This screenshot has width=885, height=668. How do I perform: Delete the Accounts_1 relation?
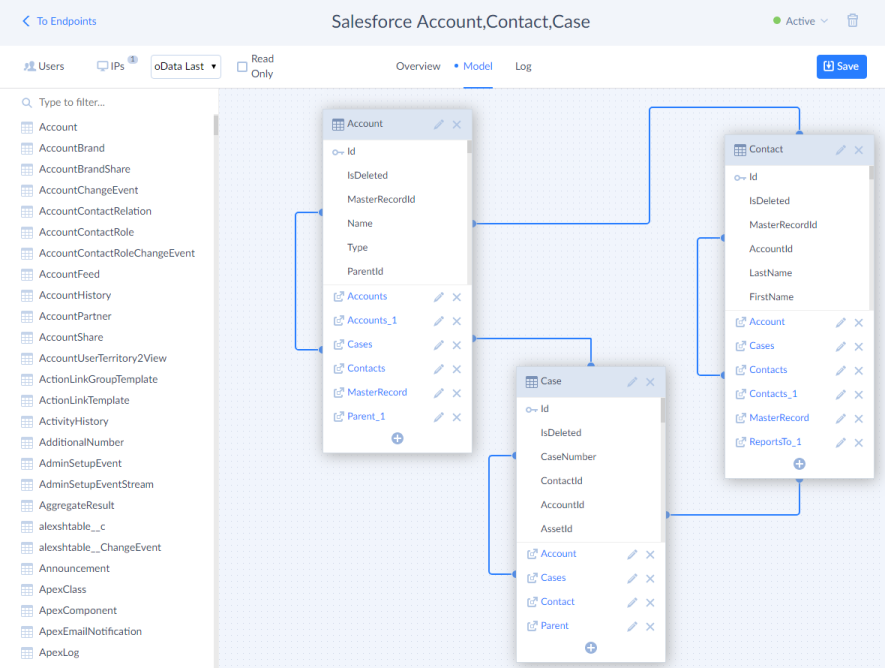457,321
